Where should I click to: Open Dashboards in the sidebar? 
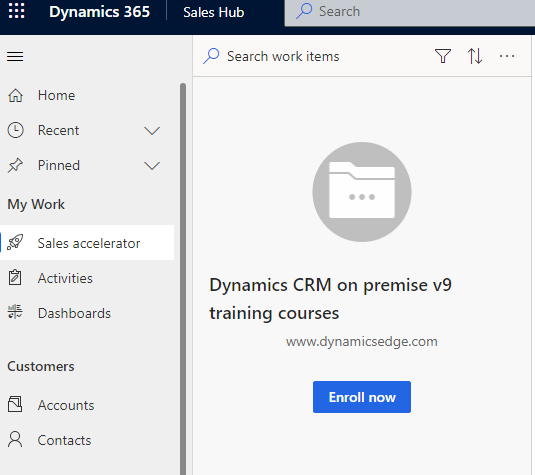(87, 313)
